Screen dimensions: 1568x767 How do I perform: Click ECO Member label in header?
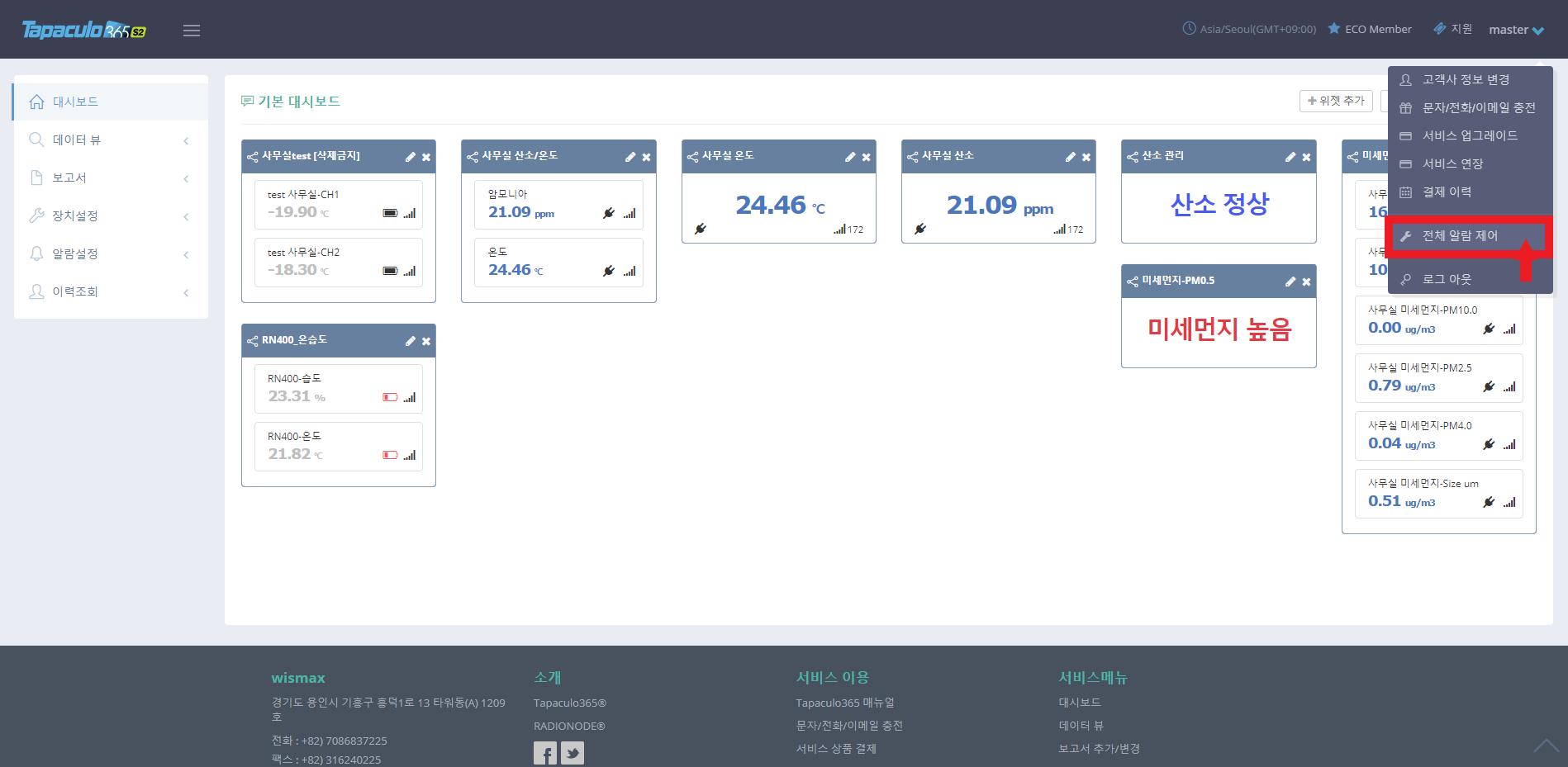[1370, 29]
